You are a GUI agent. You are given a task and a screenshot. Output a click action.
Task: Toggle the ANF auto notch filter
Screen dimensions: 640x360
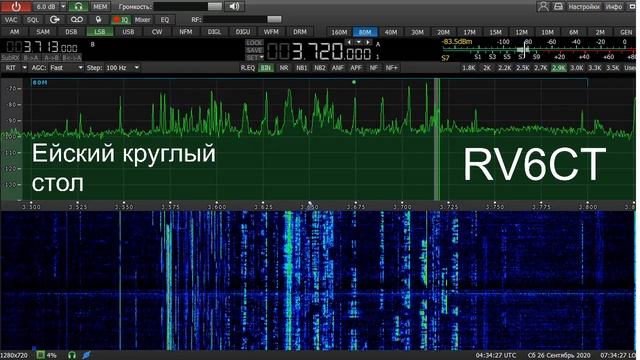click(338, 68)
